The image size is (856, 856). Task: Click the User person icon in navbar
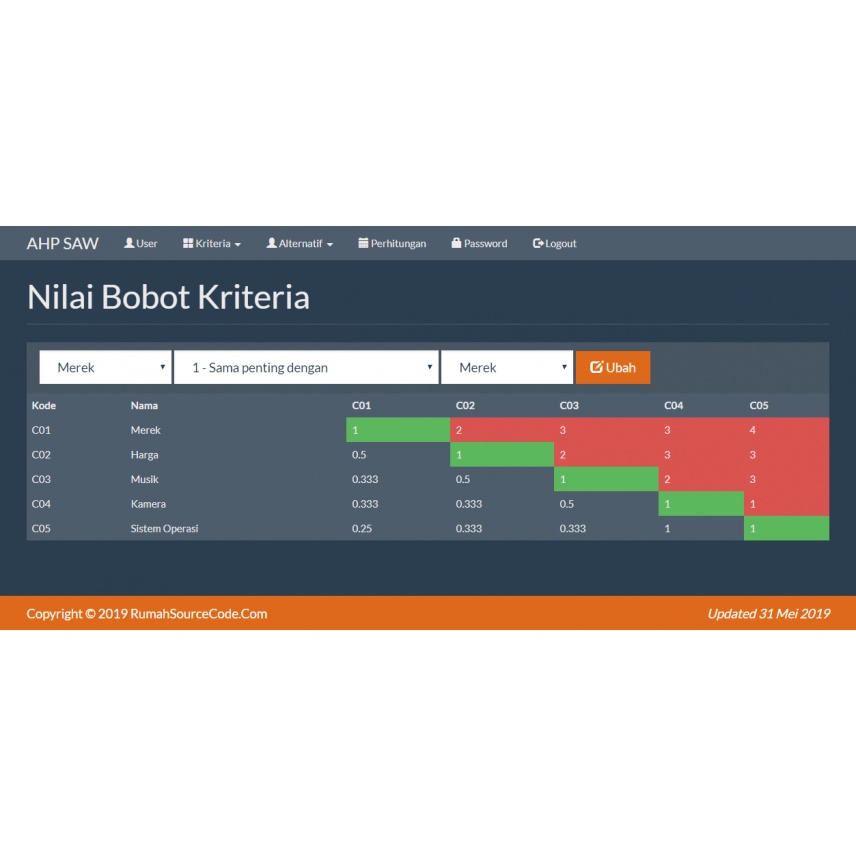(129, 243)
